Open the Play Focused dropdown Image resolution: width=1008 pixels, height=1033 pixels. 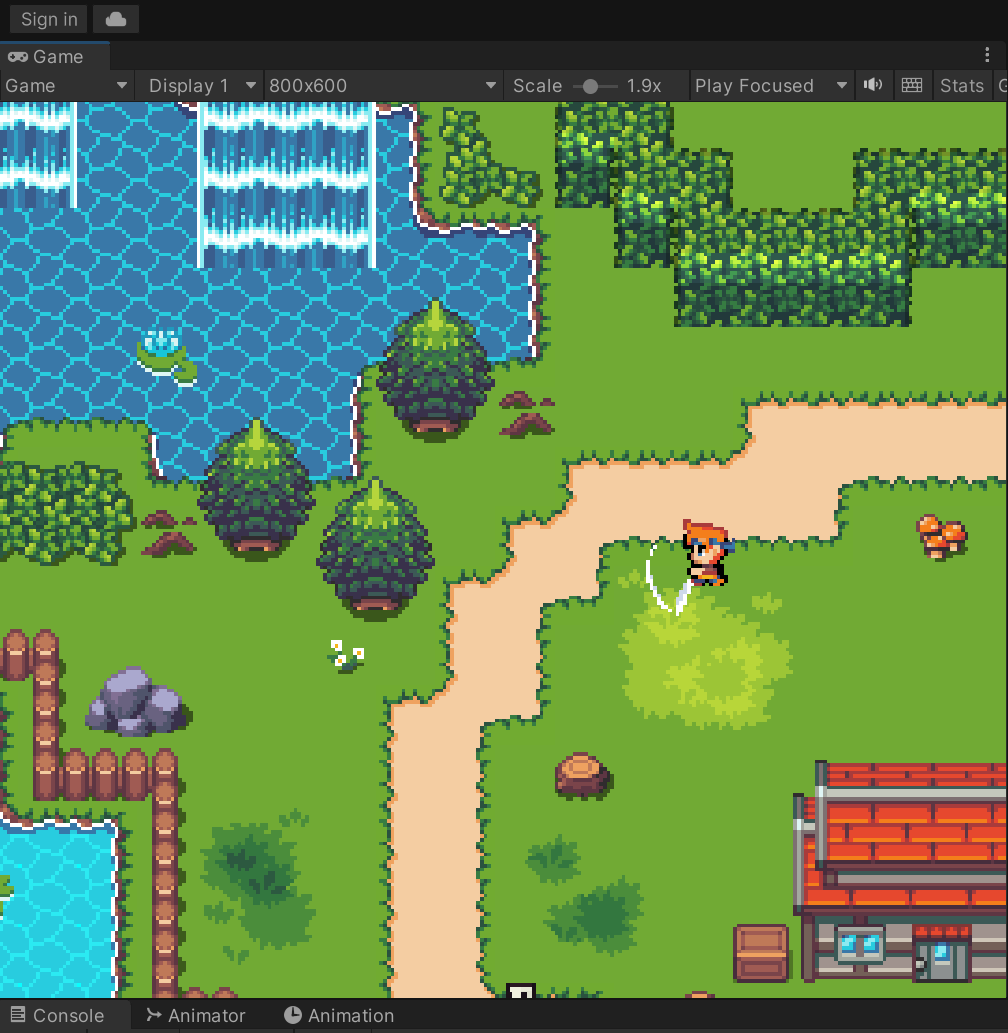(771, 86)
